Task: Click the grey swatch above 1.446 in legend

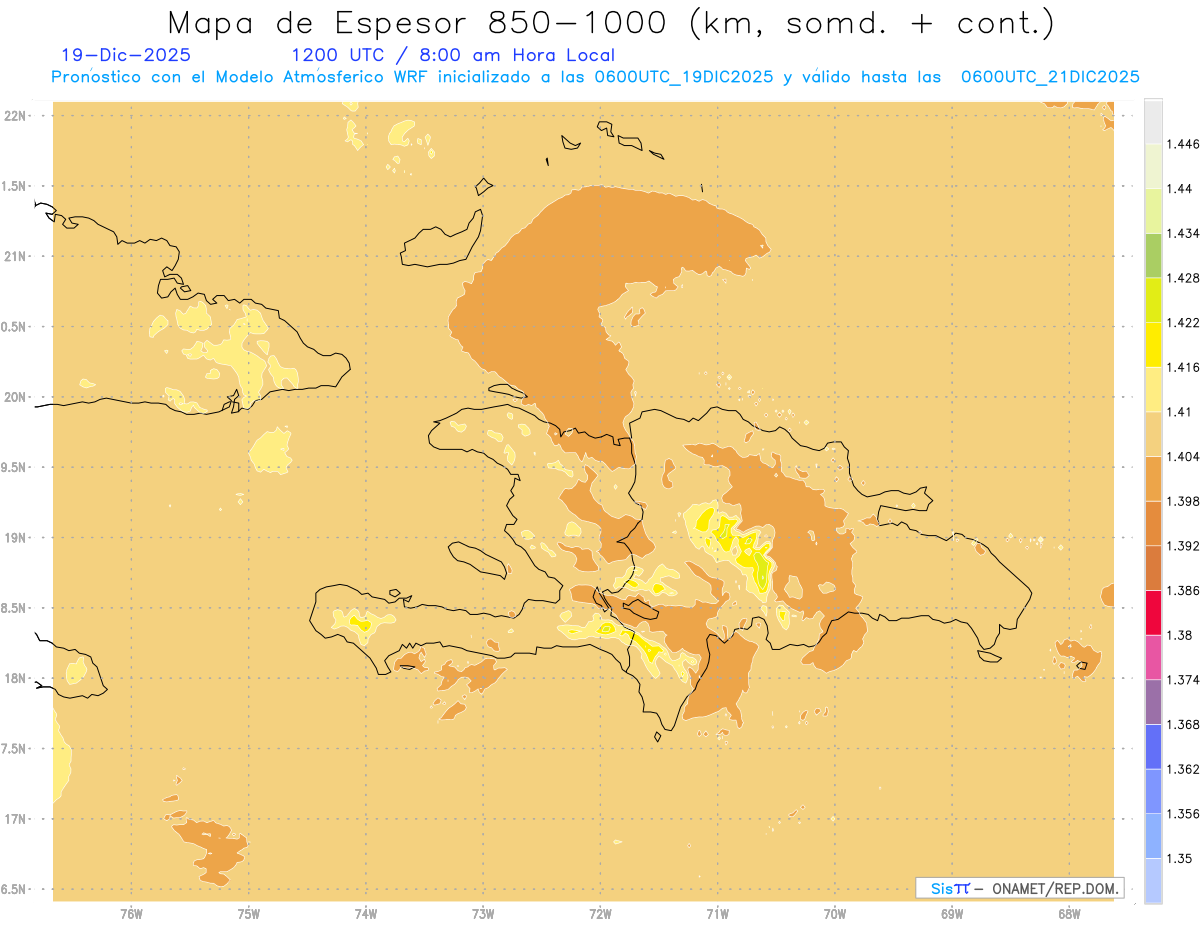Action: tap(1153, 121)
